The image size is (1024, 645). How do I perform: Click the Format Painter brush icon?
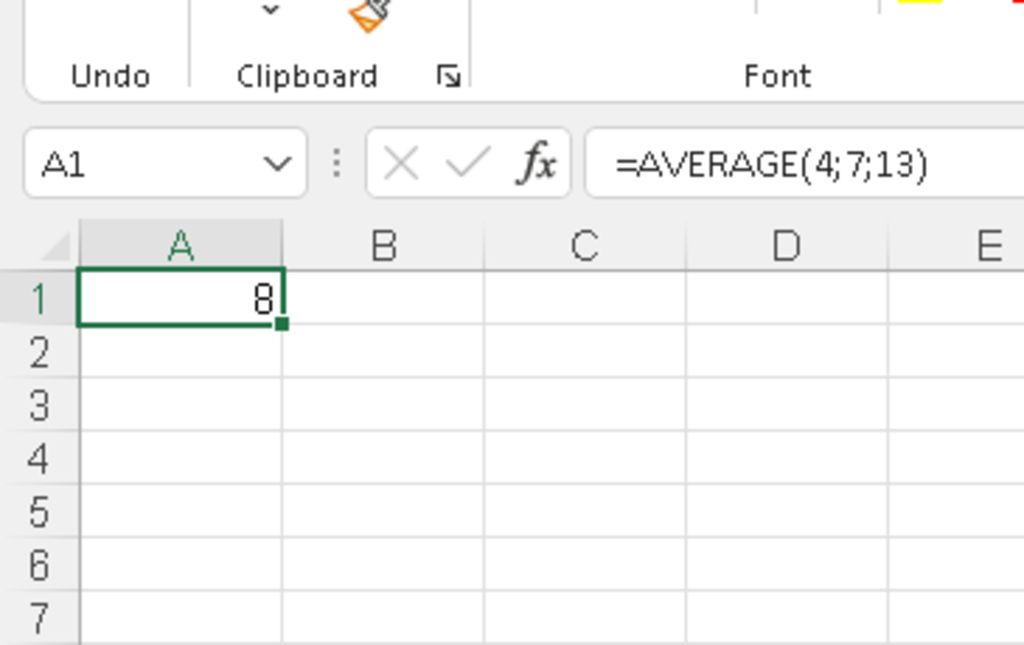coord(370,15)
